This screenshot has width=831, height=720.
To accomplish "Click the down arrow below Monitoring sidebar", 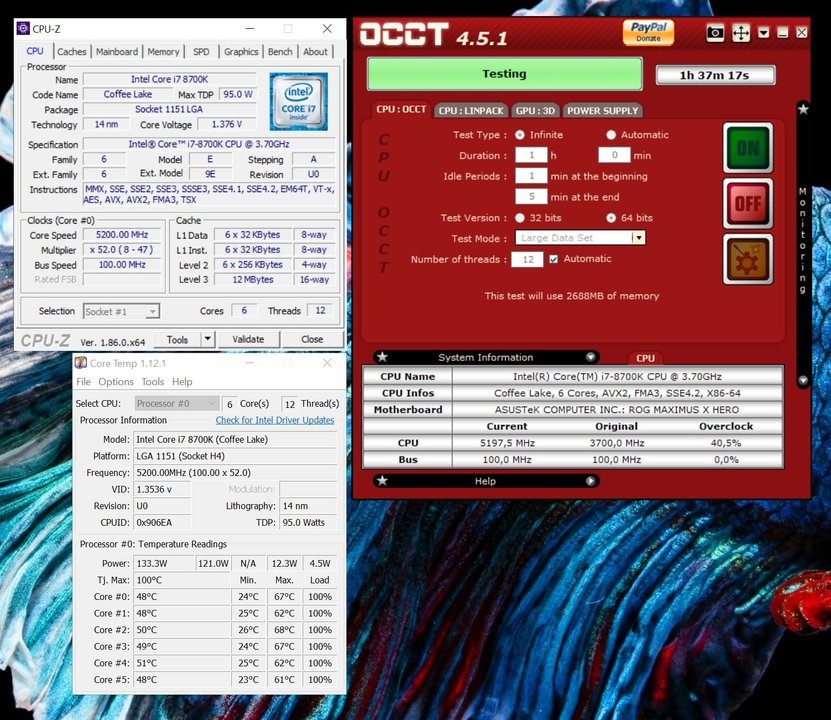I will 803,380.
